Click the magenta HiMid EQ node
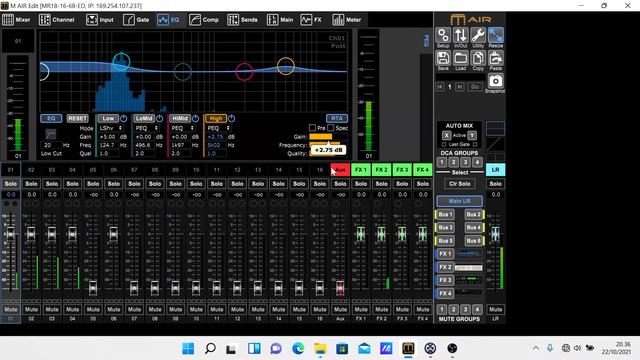The image size is (640, 360). [x=244, y=71]
